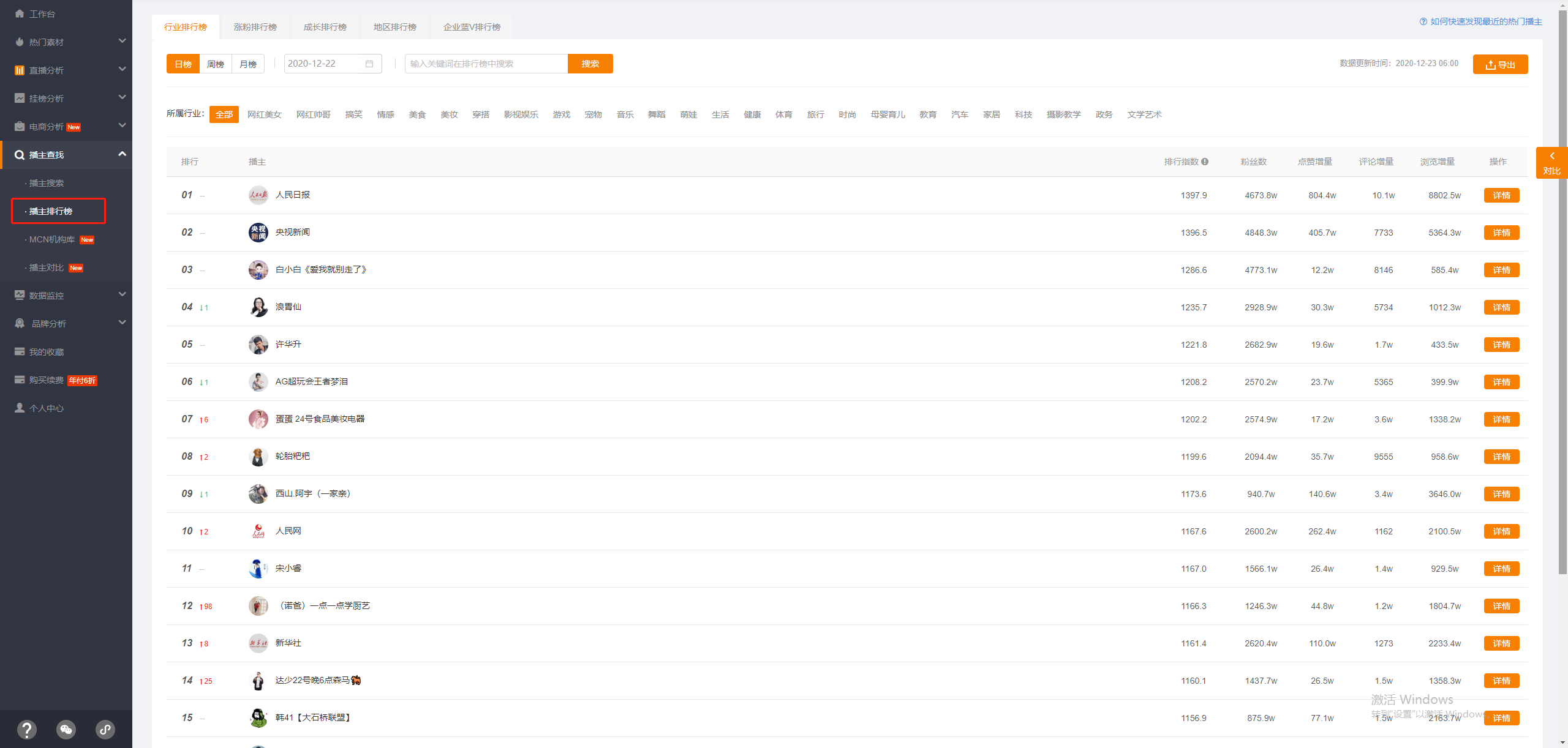Select 全部 industry filter
This screenshot has width=1568, height=748.
coord(224,114)
